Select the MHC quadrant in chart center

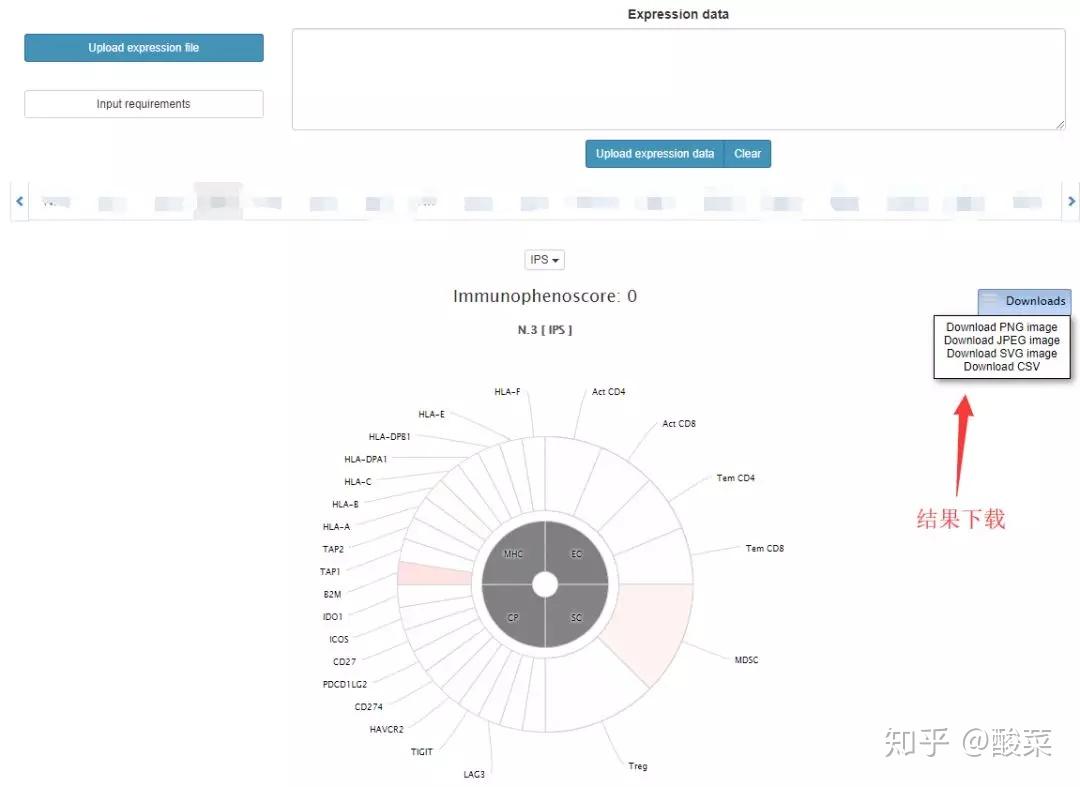click(513, 554)
